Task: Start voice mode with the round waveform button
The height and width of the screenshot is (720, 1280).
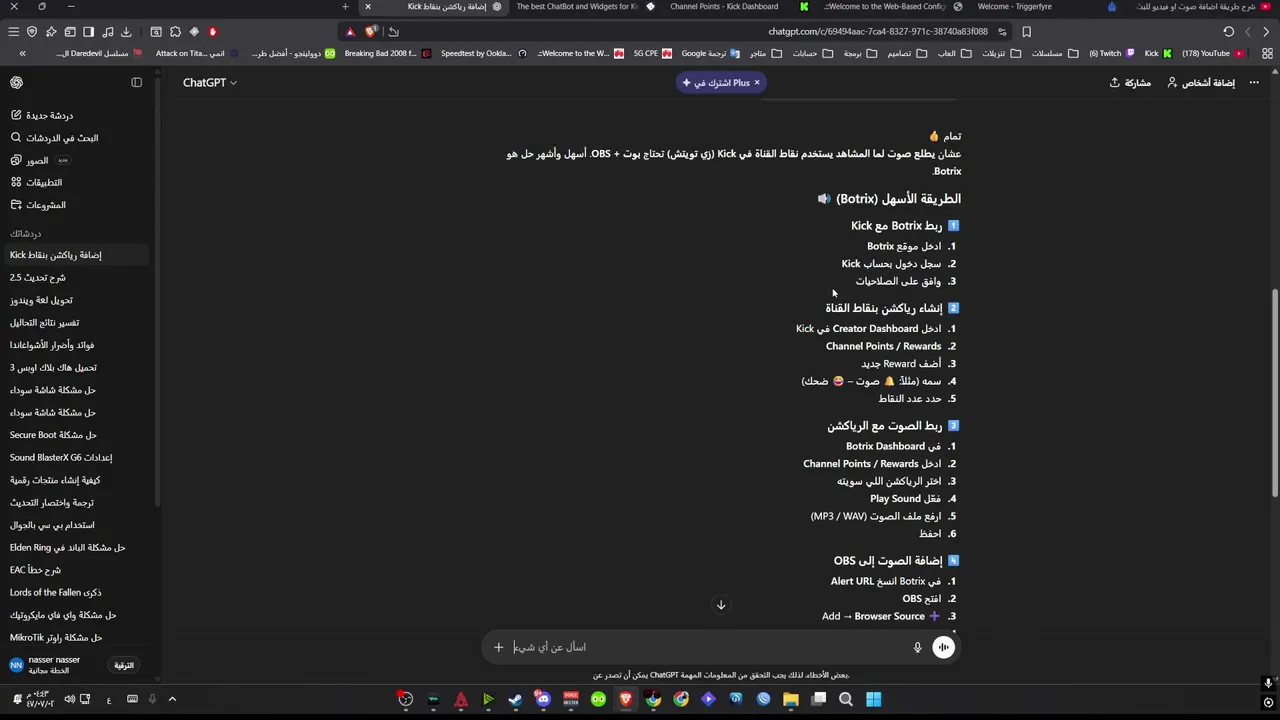Action: (x=943, y=647)
